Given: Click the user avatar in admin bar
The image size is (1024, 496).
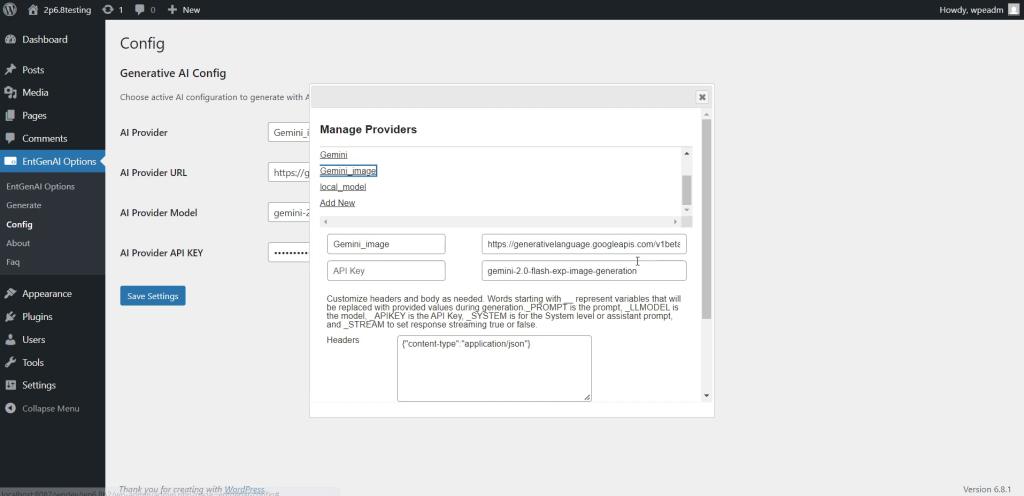Looking at the screenshot, I should click(1013, 10).
